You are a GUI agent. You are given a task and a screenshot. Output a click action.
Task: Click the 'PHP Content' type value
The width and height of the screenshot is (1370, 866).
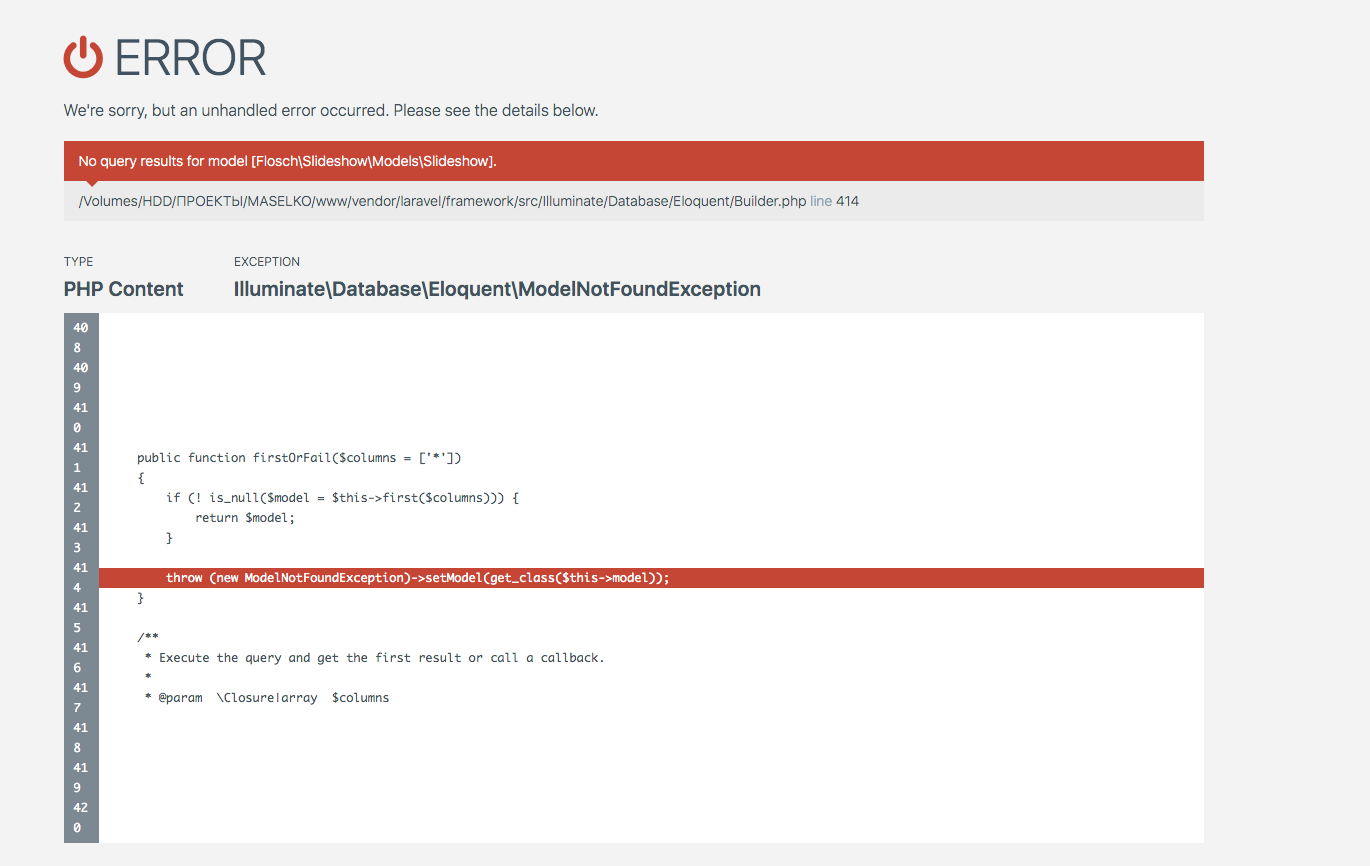point(124,289)
